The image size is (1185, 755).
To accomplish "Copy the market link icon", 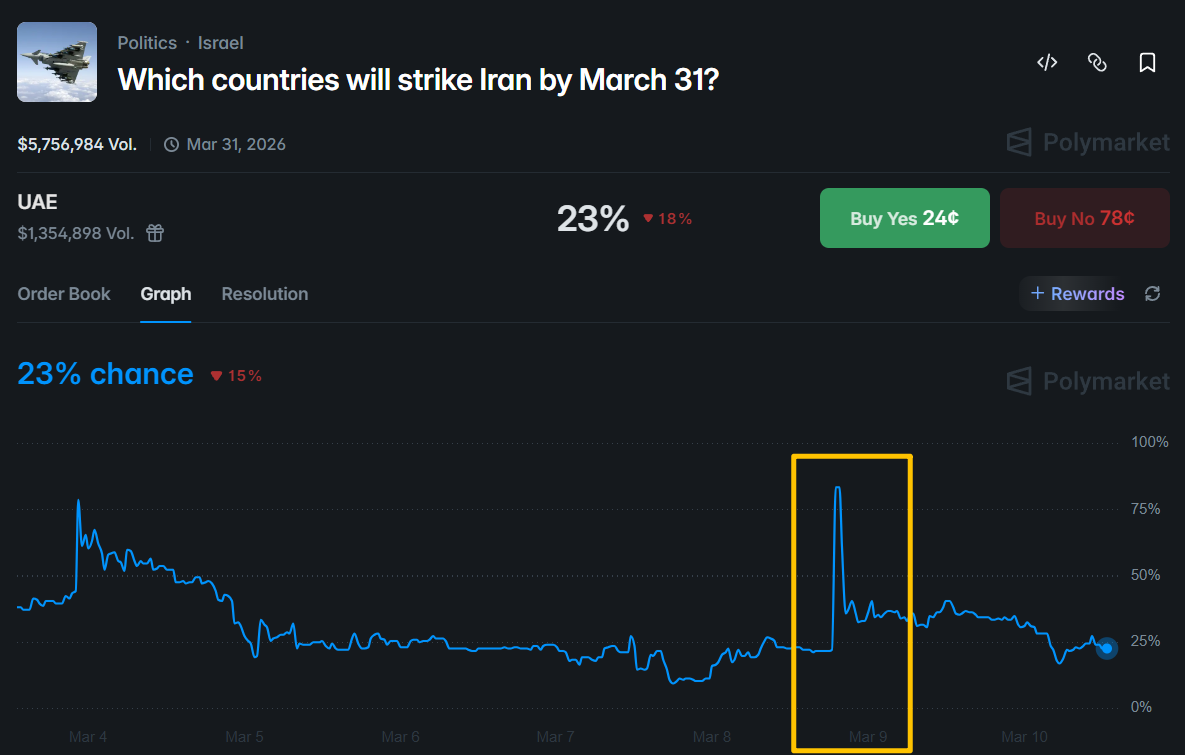I will (1097, 63).
